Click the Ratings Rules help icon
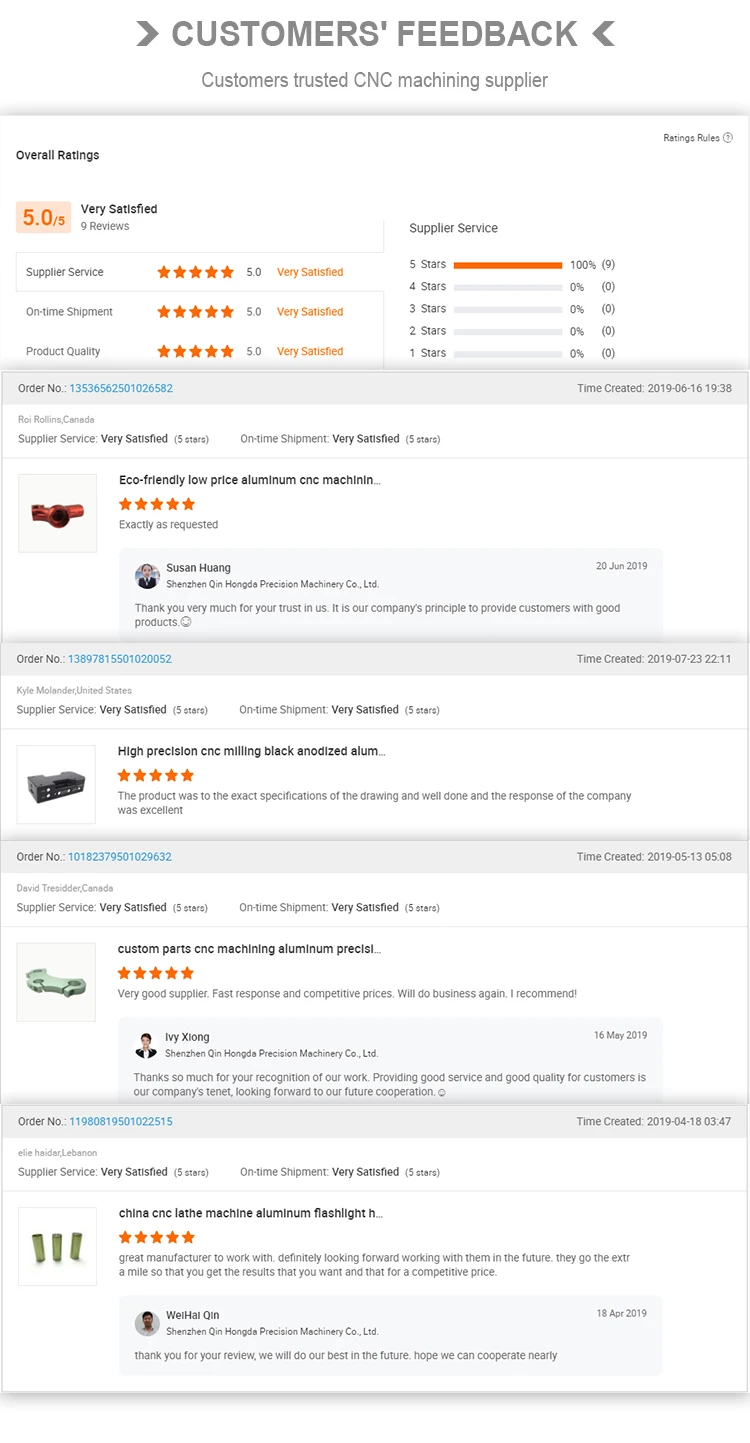Screen dimensions: 750x1443 728,138
